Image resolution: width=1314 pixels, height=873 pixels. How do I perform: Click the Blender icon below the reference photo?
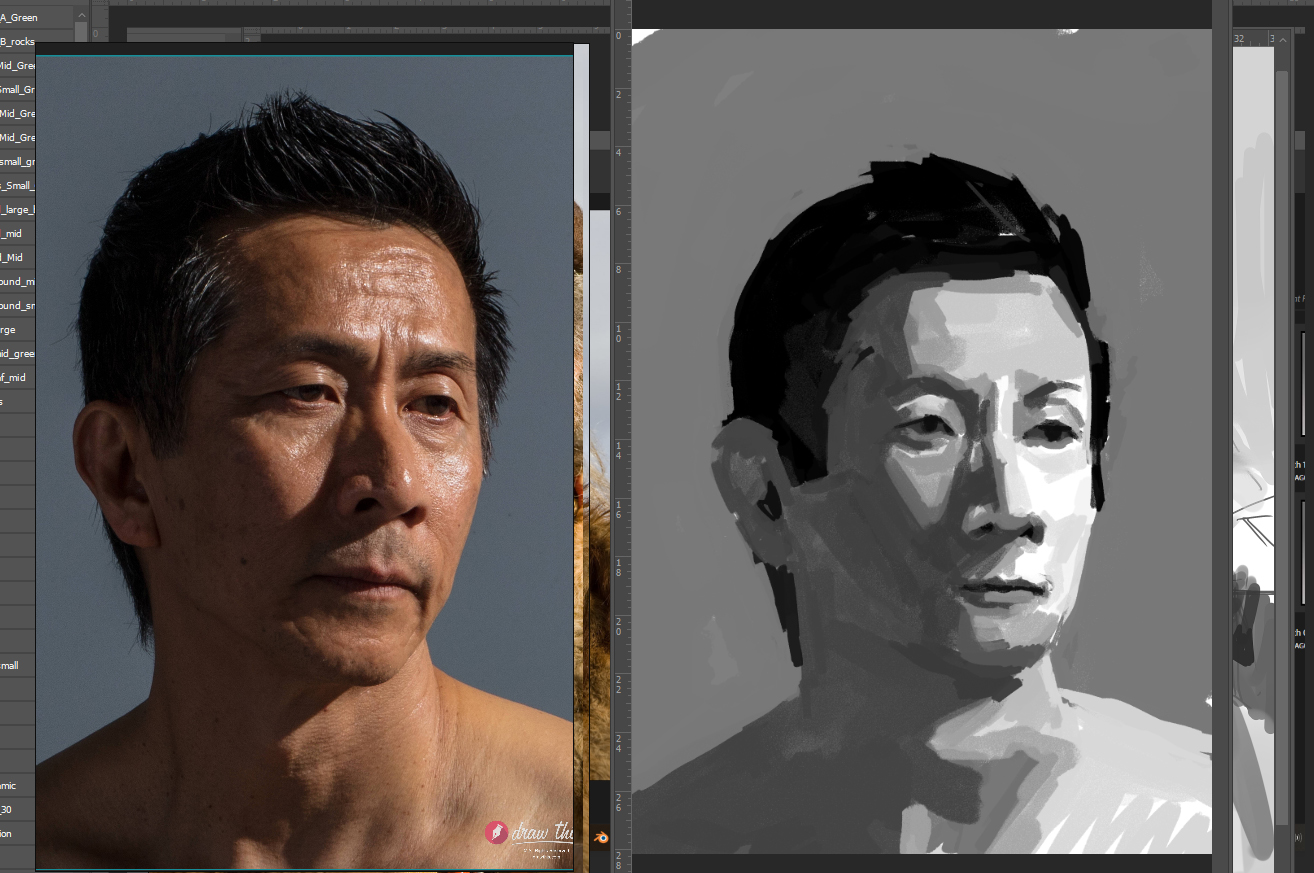[600, 838]
